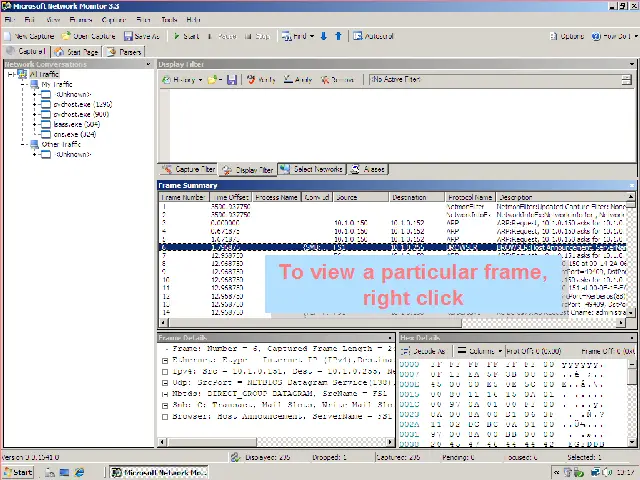Click the Windows Start button
The image size is (640, 480).
coord(18,472)
